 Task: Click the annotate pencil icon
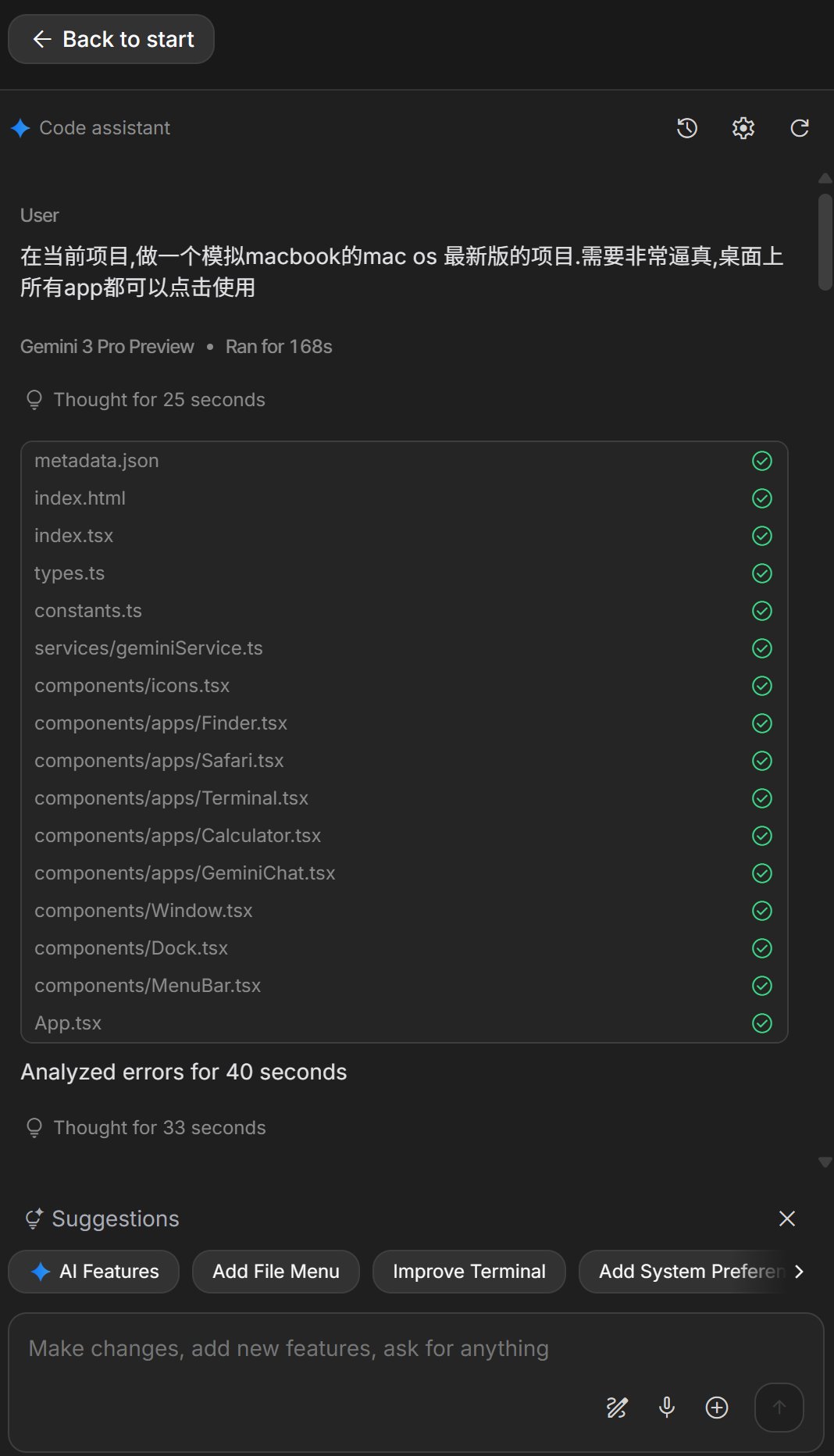(x=617, y=1408)
